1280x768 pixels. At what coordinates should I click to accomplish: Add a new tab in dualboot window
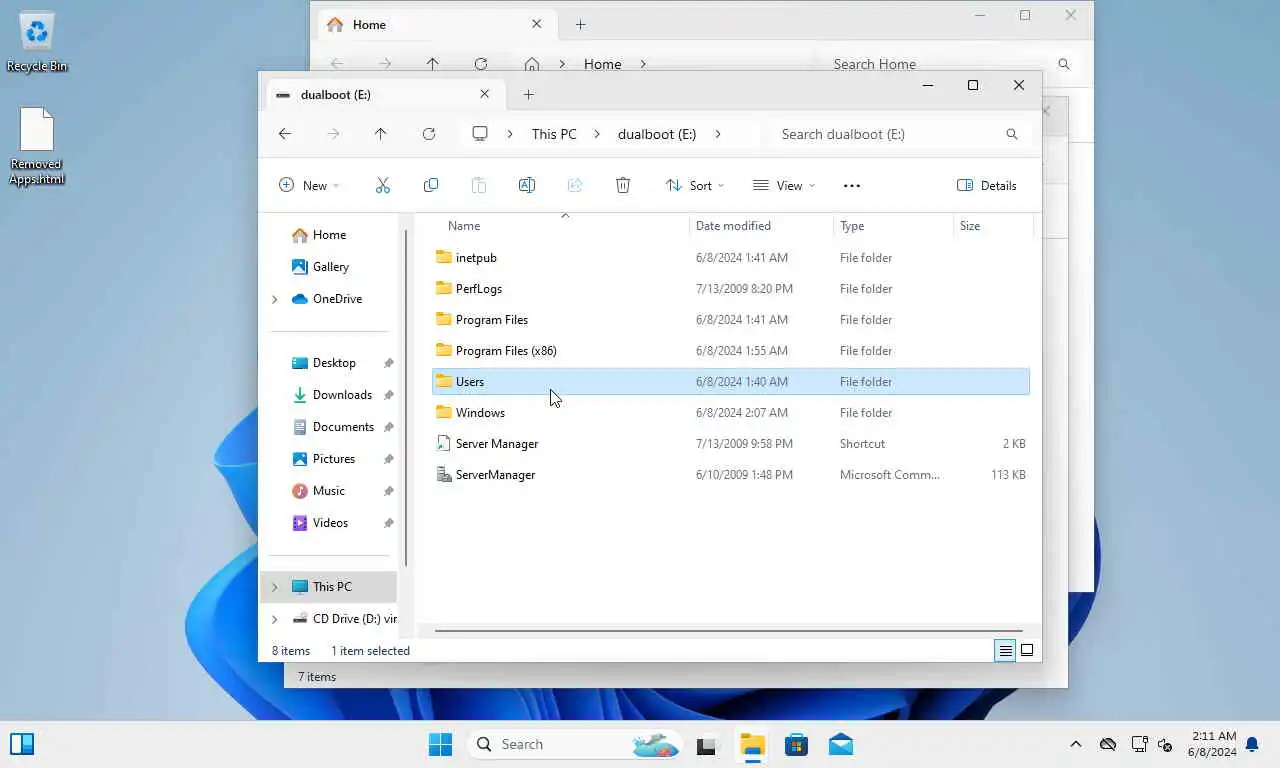pos(529,94)
